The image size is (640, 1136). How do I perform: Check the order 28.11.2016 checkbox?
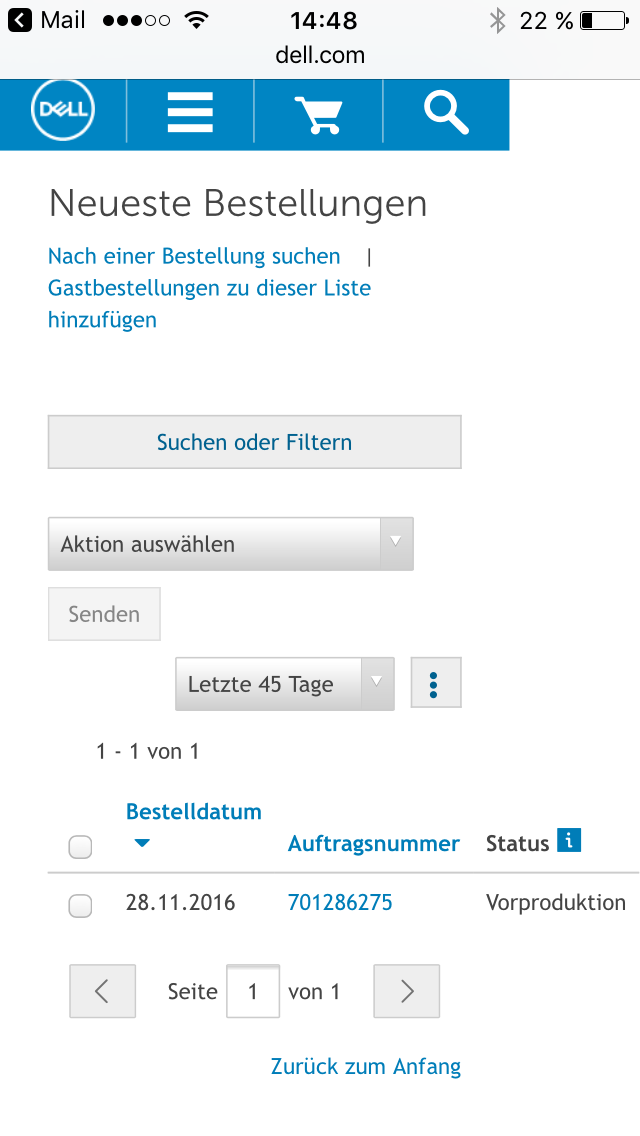click(80, 906)
